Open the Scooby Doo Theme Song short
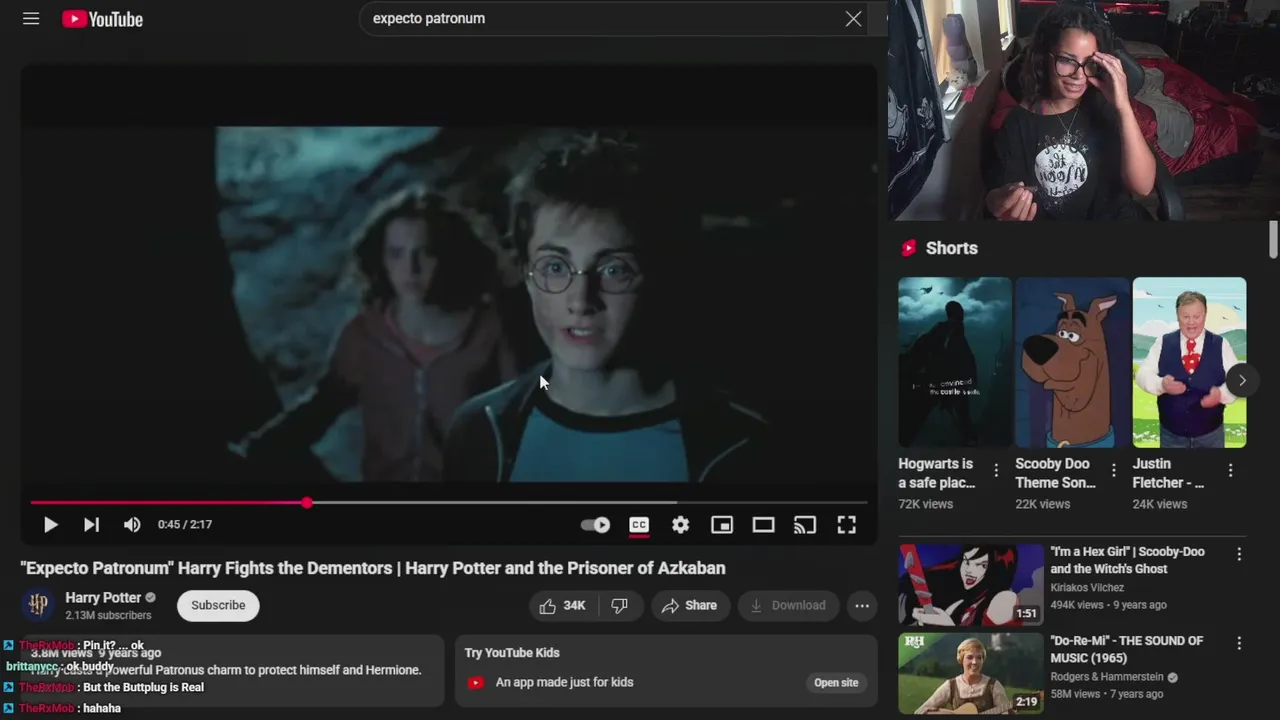Image resolution: width=1280 pixels, height=720 pixels. coord(1072,362)
